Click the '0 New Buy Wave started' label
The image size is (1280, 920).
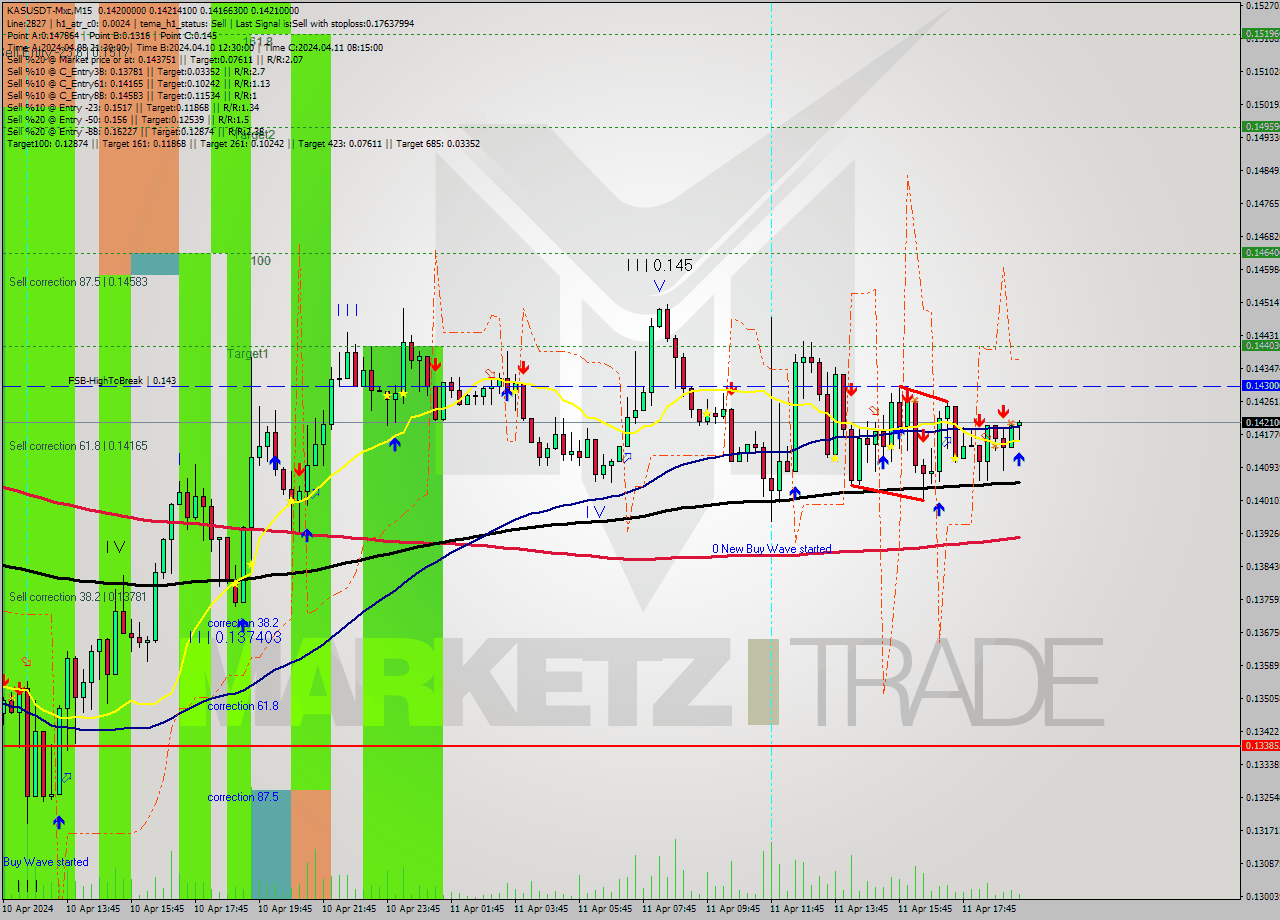pos(771,549)
